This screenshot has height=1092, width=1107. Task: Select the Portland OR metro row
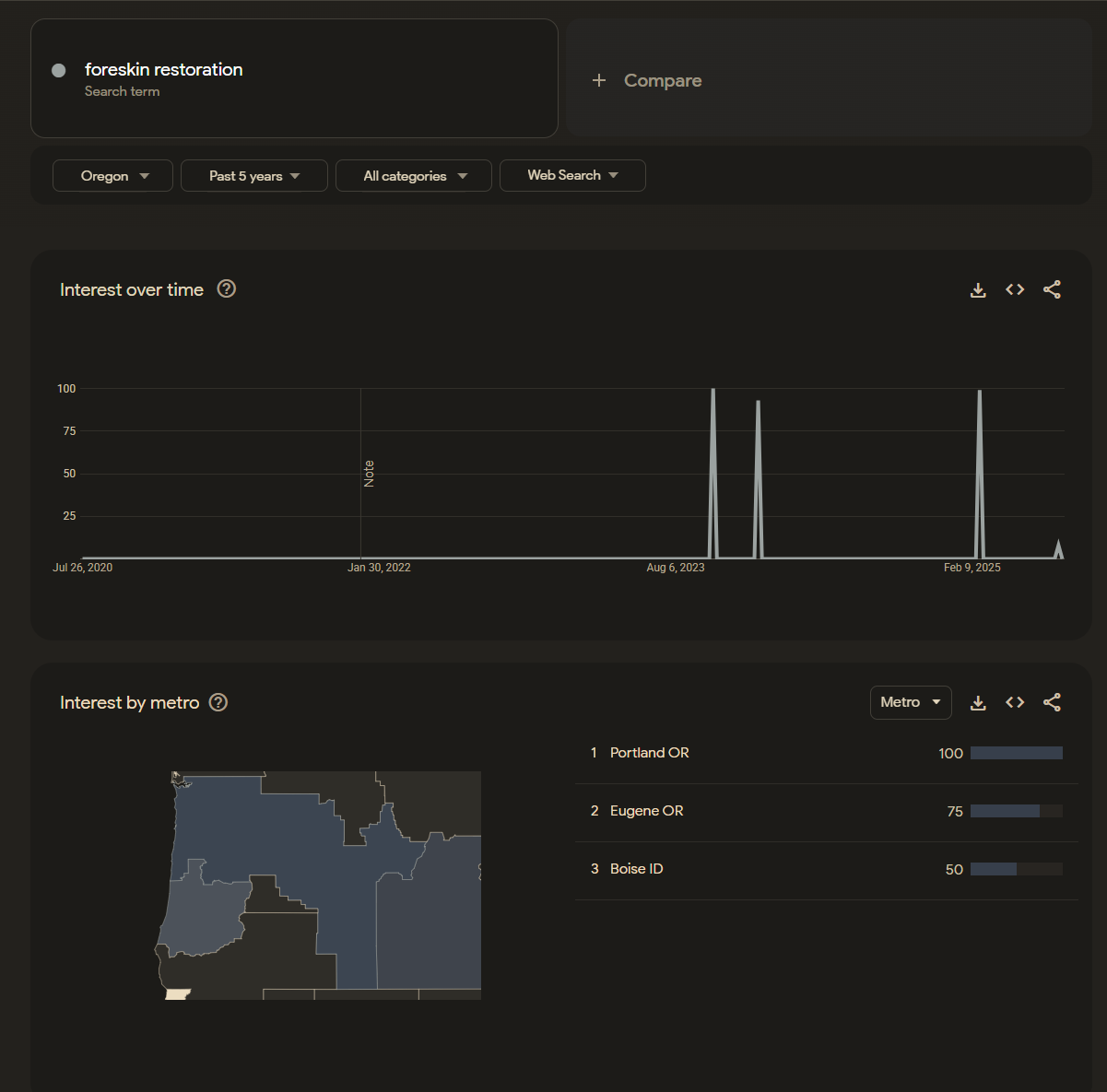coord(826,754)
